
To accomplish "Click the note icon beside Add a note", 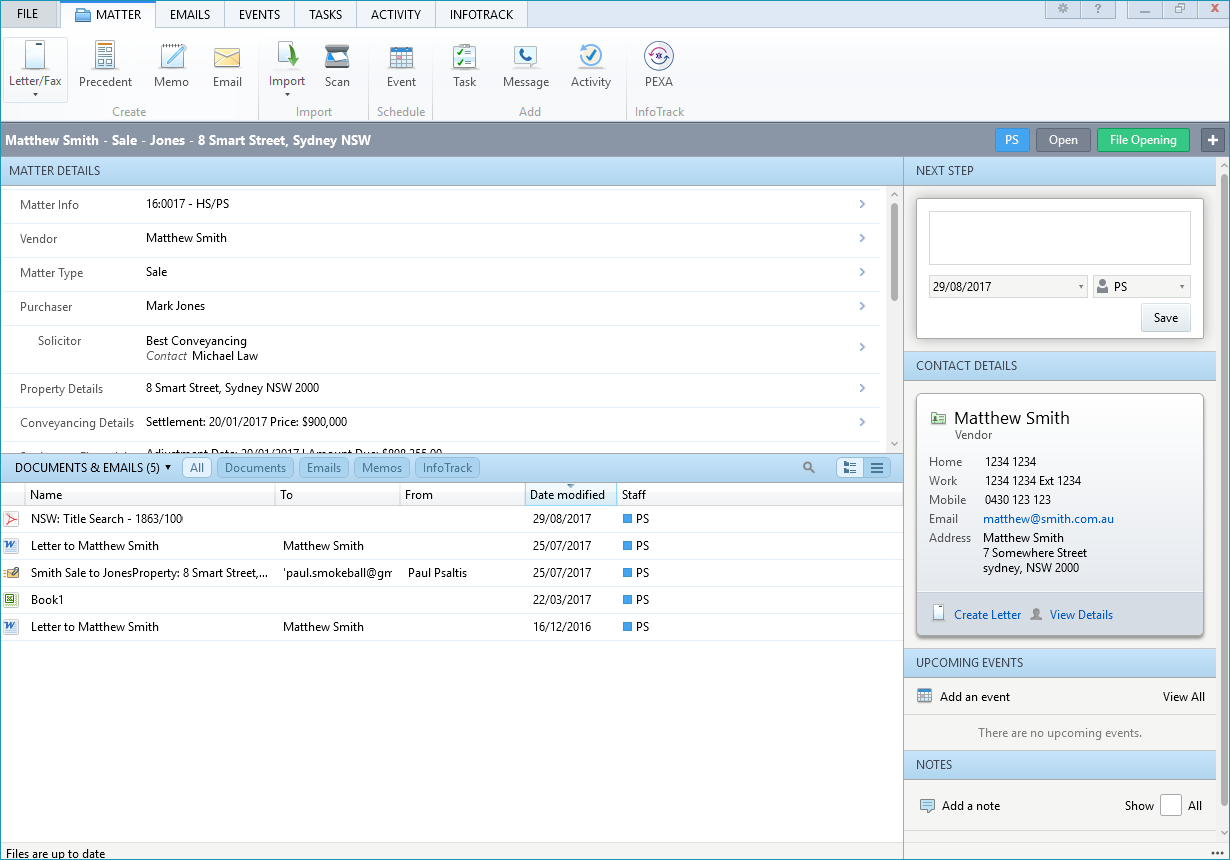I will (927, 806).
